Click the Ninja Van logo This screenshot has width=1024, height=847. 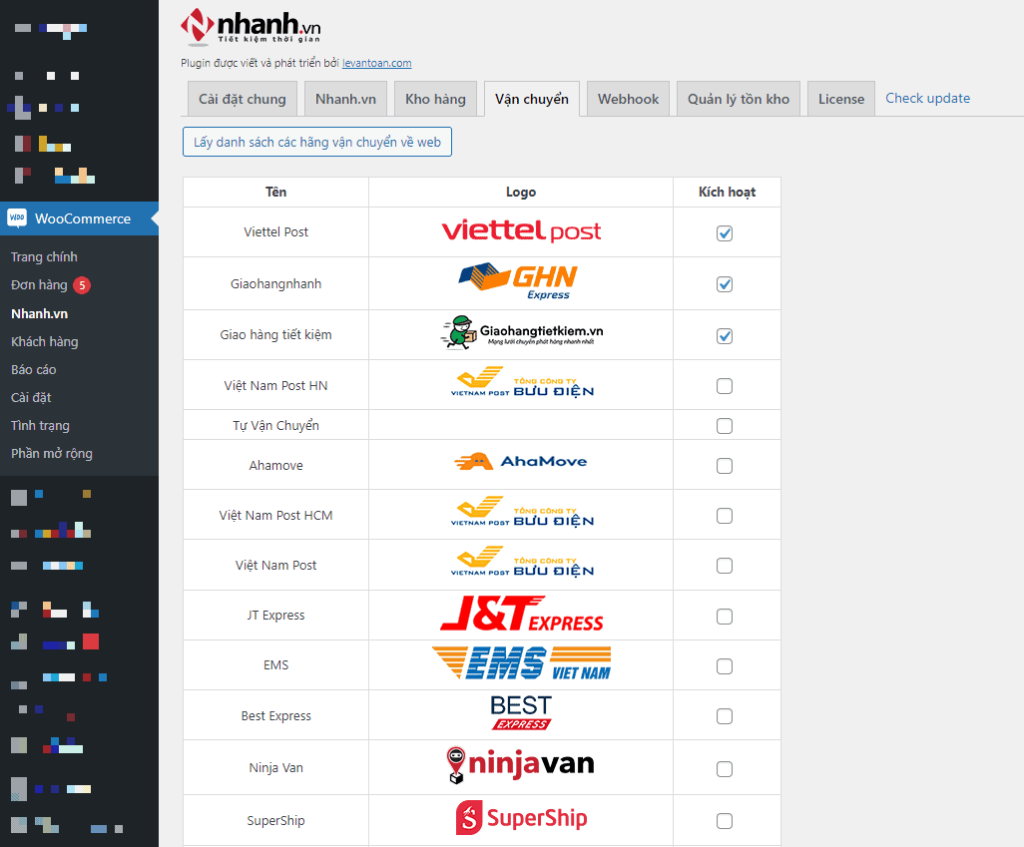(520, 766)
